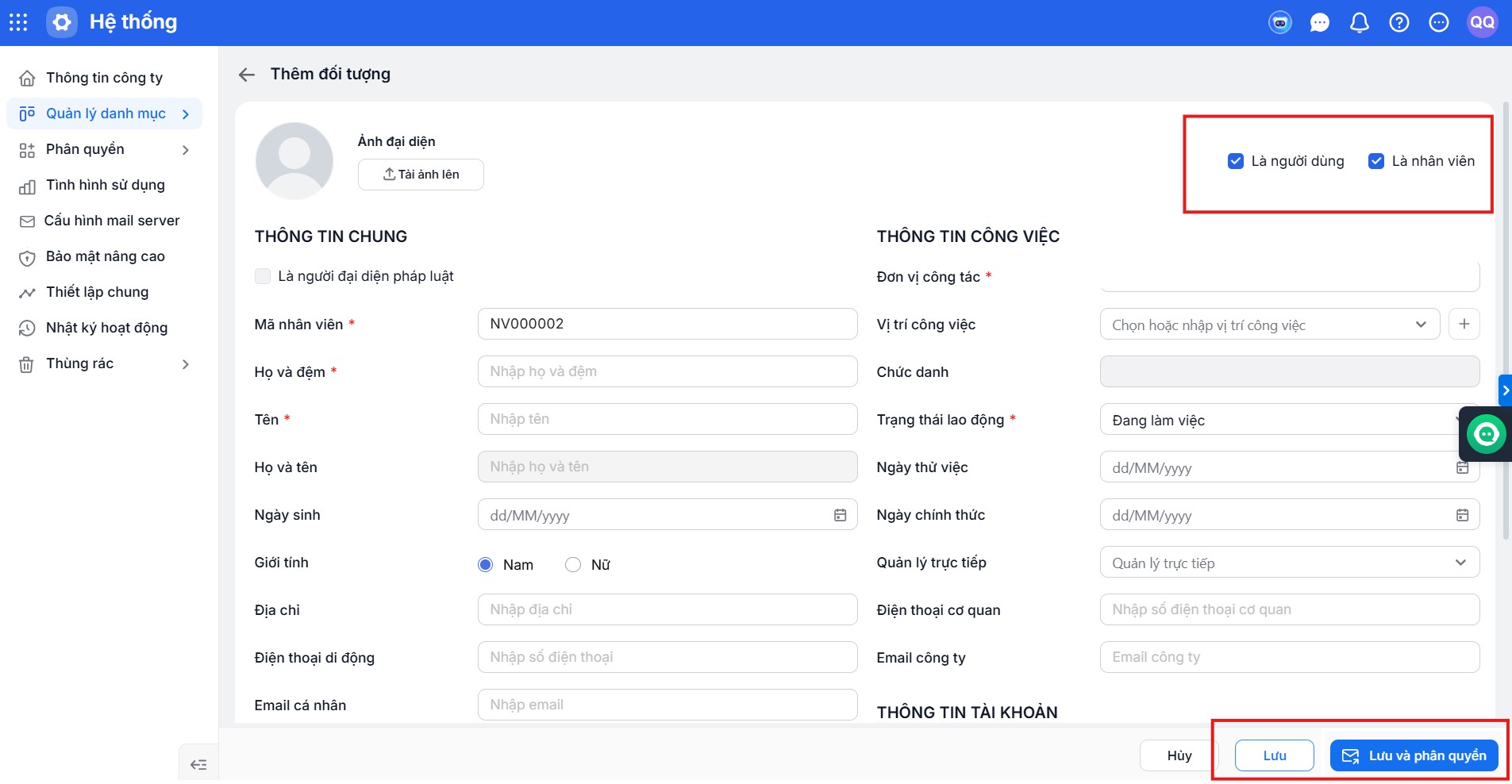Click the Tên input field
The image size is (1512, 784).
(x=668, y=419)
